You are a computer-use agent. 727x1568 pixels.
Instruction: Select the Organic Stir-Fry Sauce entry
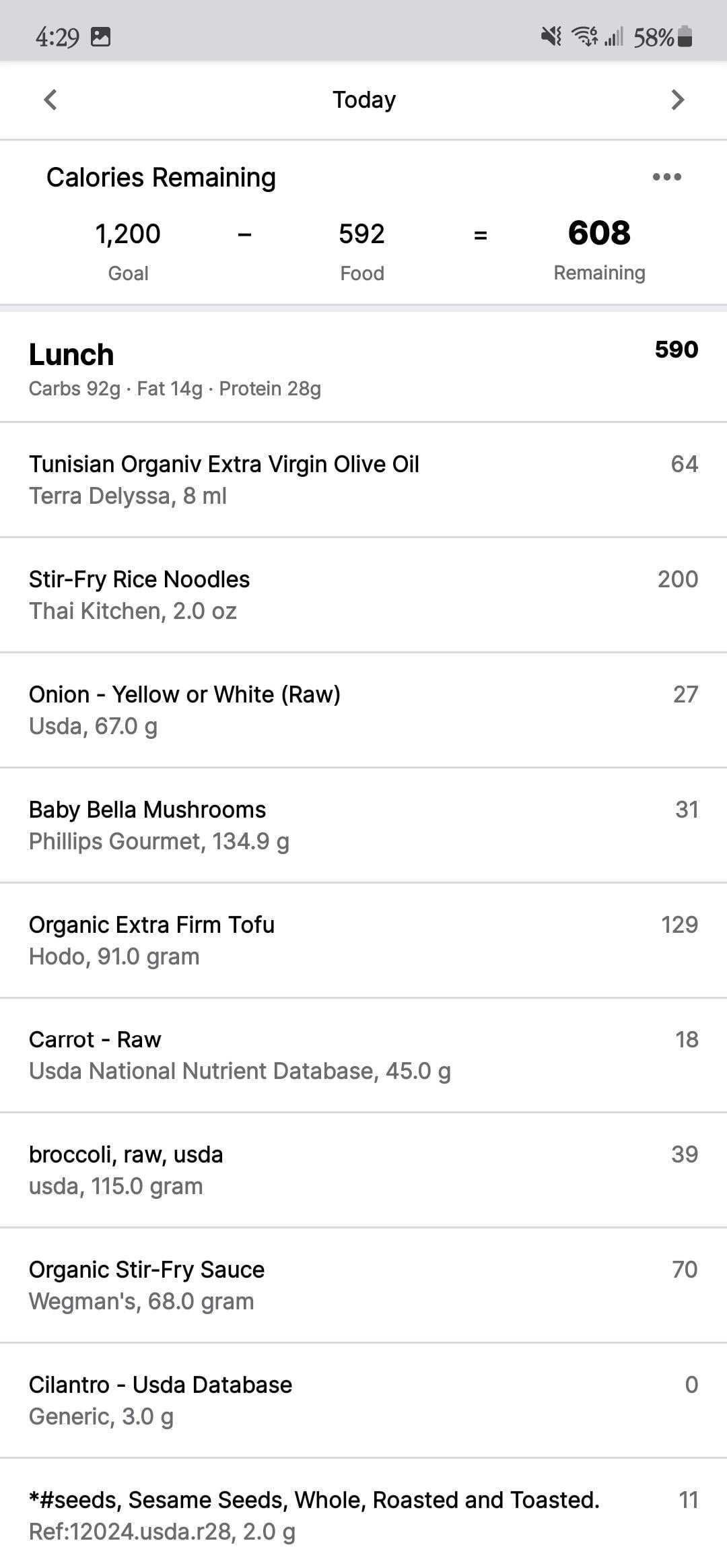(x=363, y=1285)
